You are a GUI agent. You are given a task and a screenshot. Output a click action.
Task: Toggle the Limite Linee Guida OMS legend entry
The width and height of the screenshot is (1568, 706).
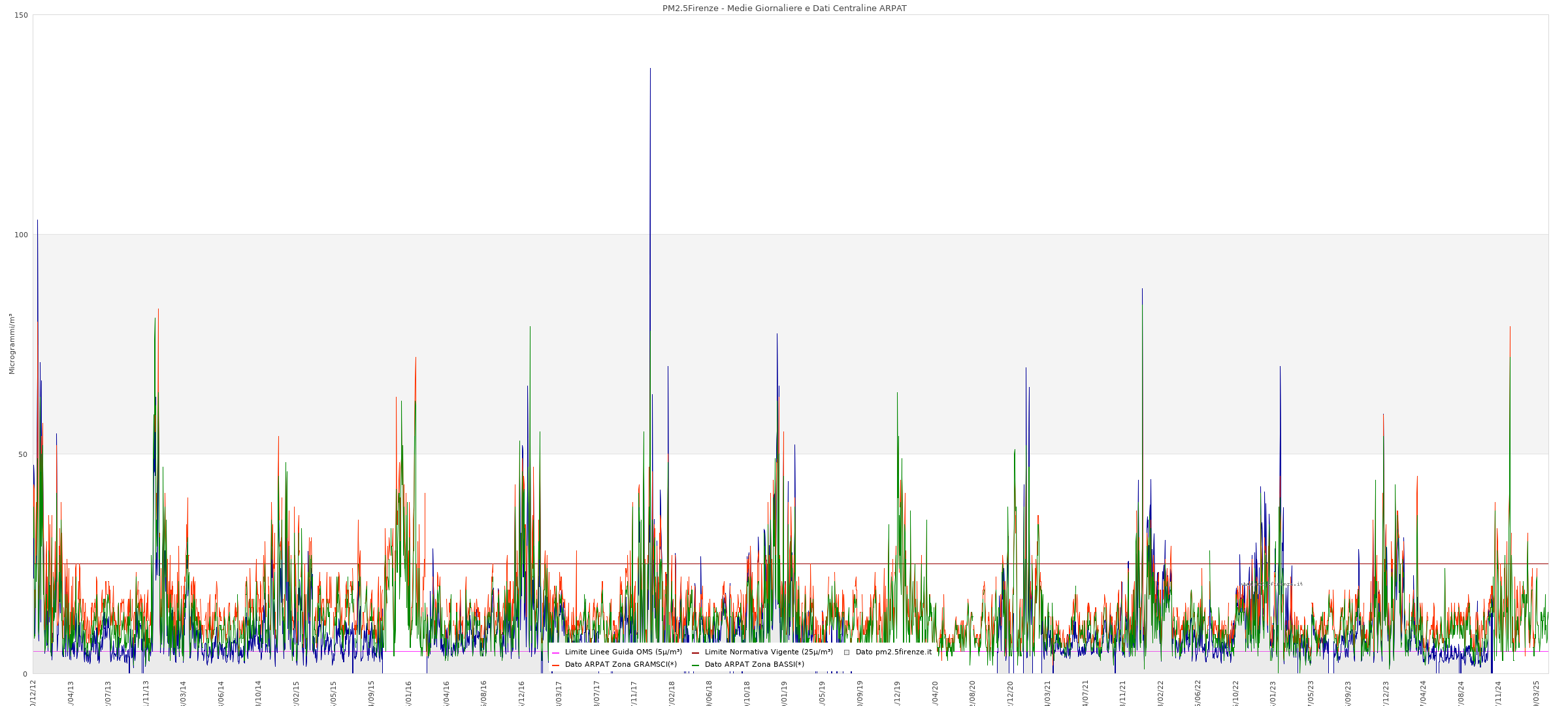click(x=623, y=652)
